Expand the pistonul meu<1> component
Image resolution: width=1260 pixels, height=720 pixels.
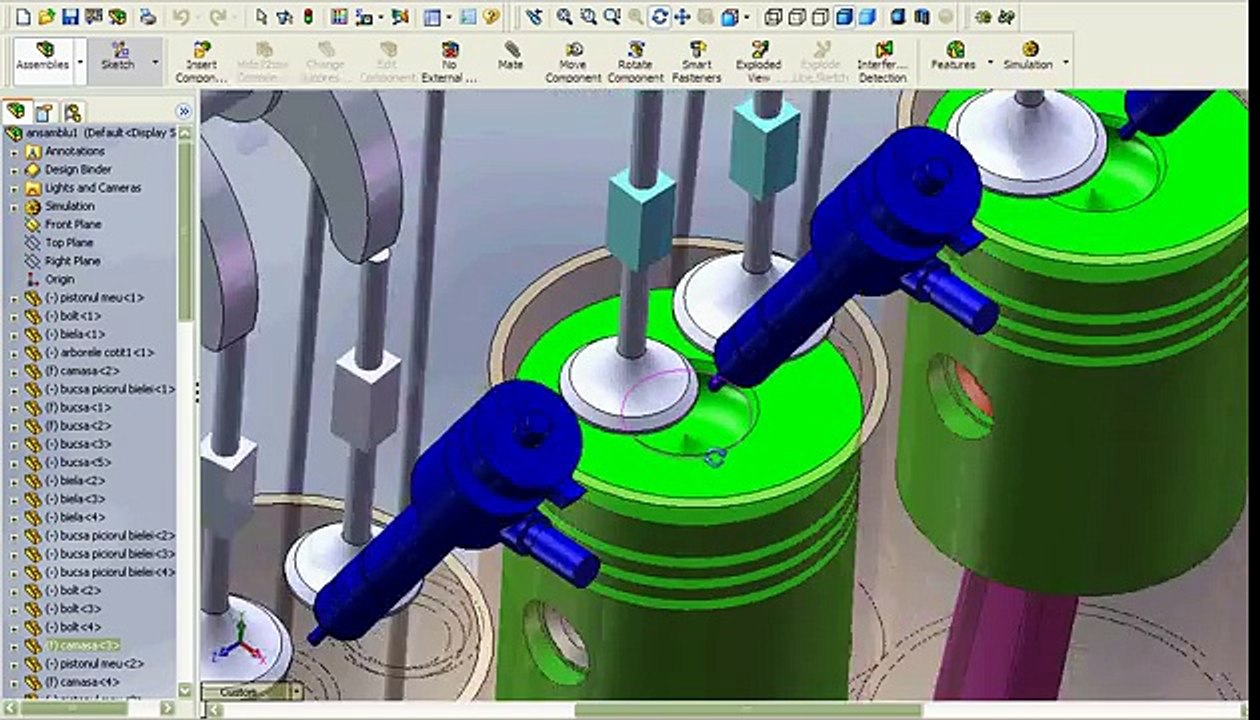(14, 298)
